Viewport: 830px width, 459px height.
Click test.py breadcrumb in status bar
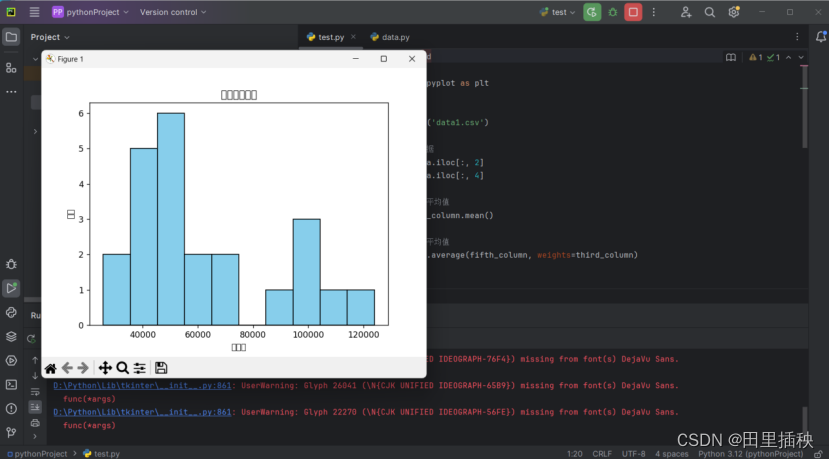coord(102,454)
